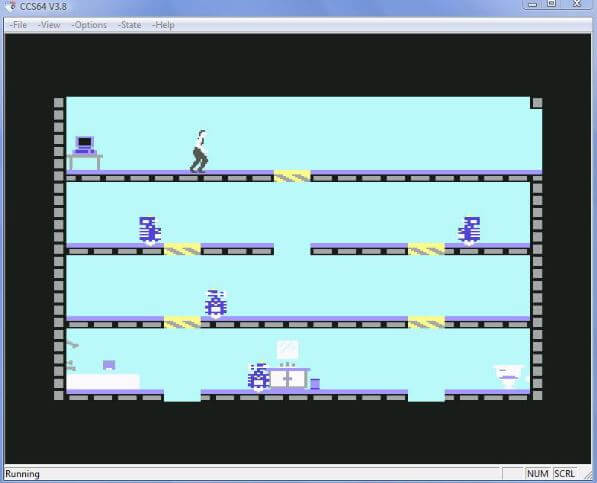Screen dimensions: 597x483
Task: Click the yellow lift on top floor
Action: 292,176
